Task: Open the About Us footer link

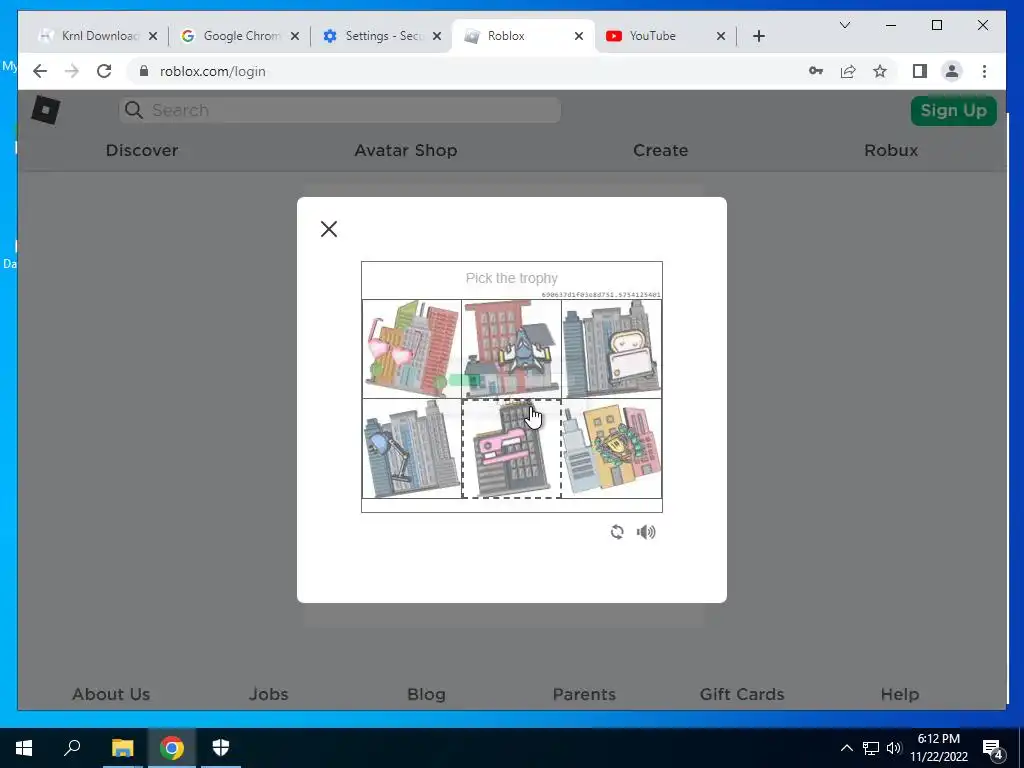Action: [111, 694]
